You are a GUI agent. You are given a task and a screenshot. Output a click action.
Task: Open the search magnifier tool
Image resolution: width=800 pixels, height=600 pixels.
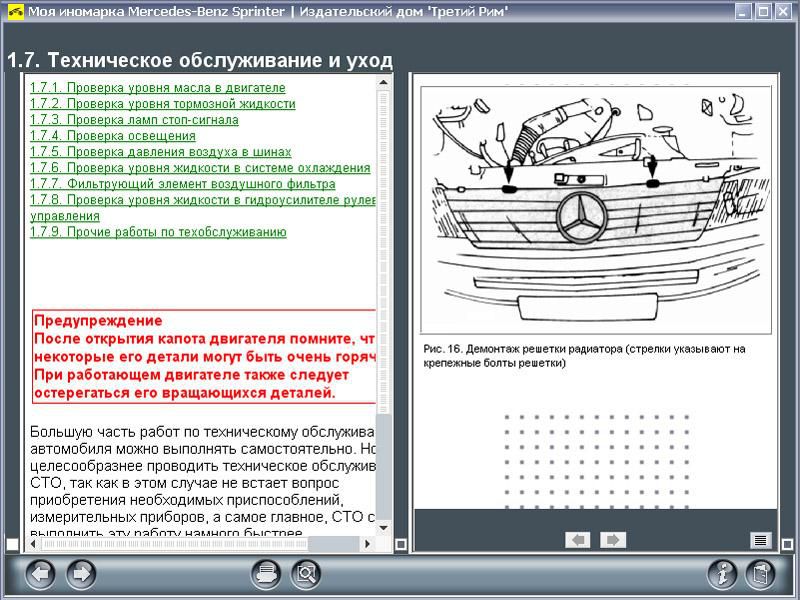point(305,574)
